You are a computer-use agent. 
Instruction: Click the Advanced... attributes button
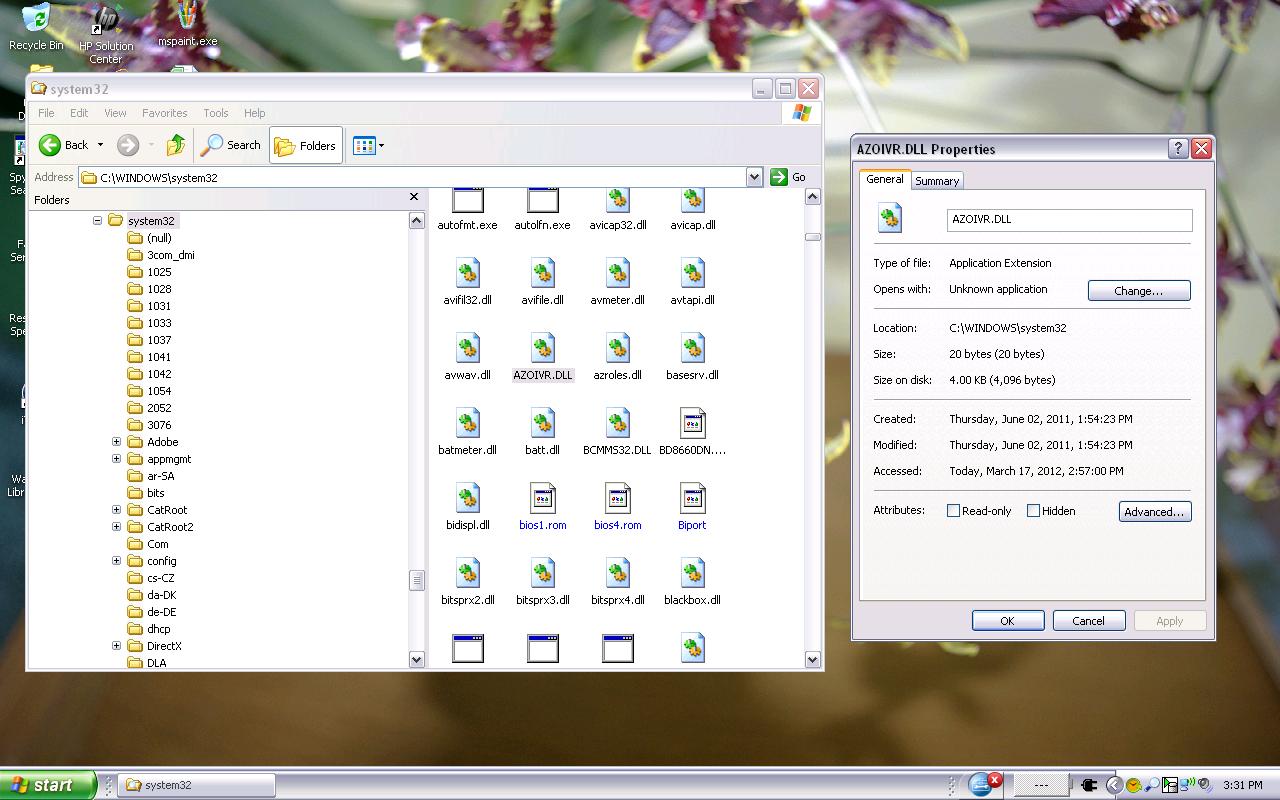click(1154, 512)
